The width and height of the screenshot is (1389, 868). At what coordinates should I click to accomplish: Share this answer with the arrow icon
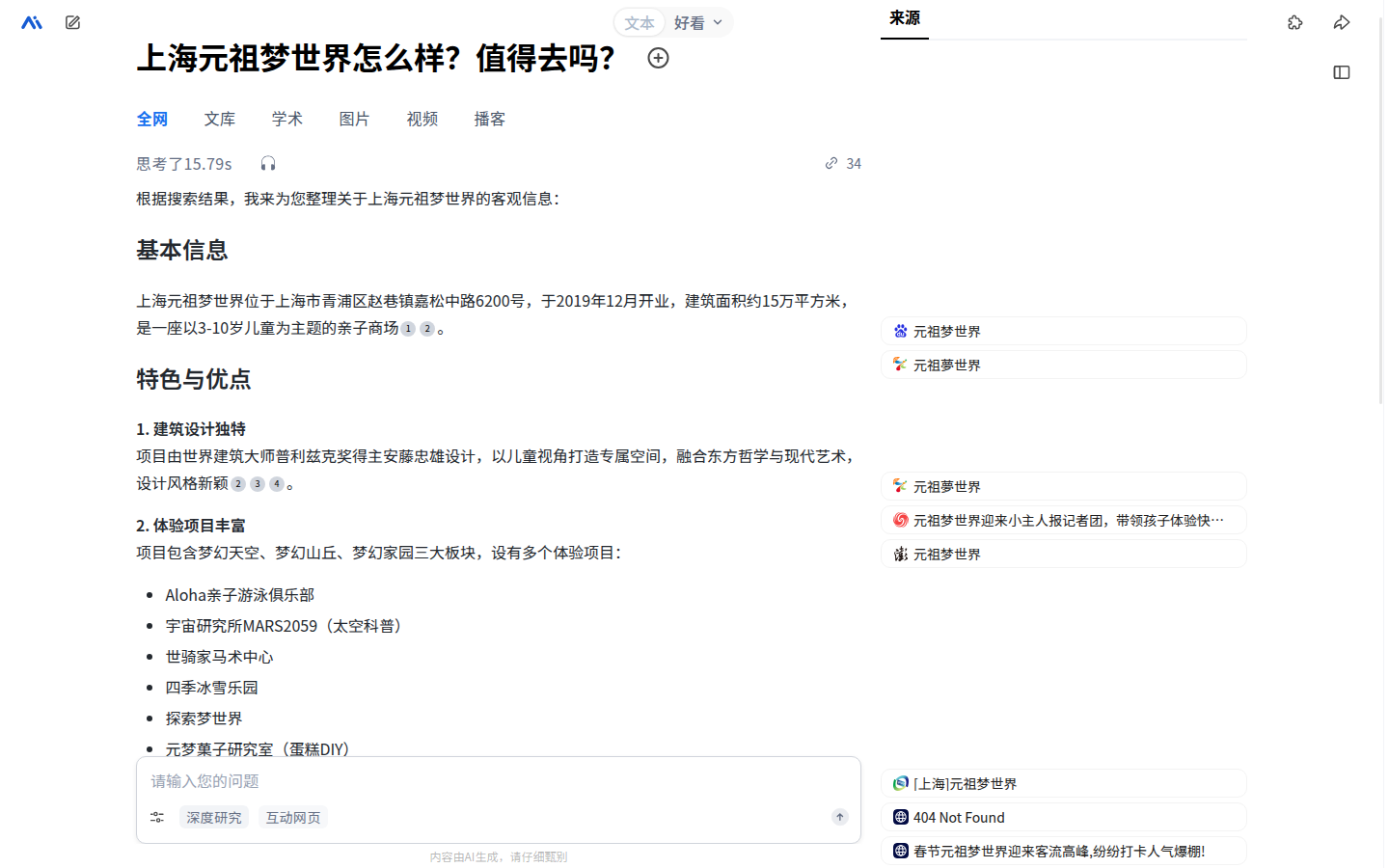pyautogui.click(x=1342, y=22)
